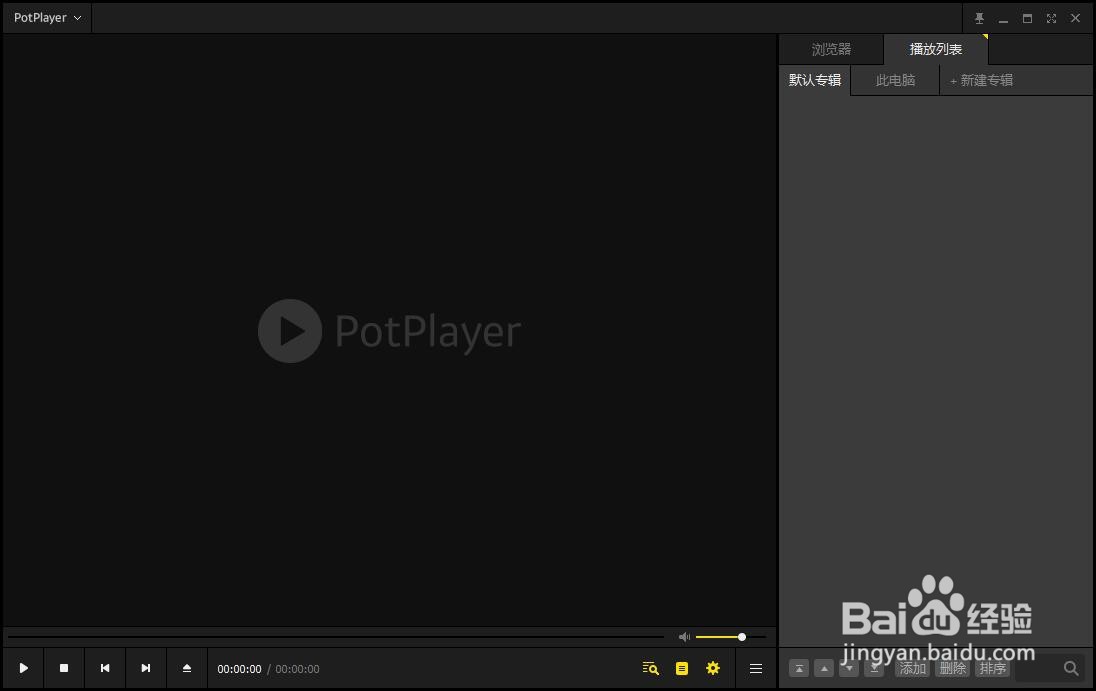Image resolution: width=1096 pixels, height=691 pixels.
Task: Move playlist item down one position
Action: click(x=849, y=668)
